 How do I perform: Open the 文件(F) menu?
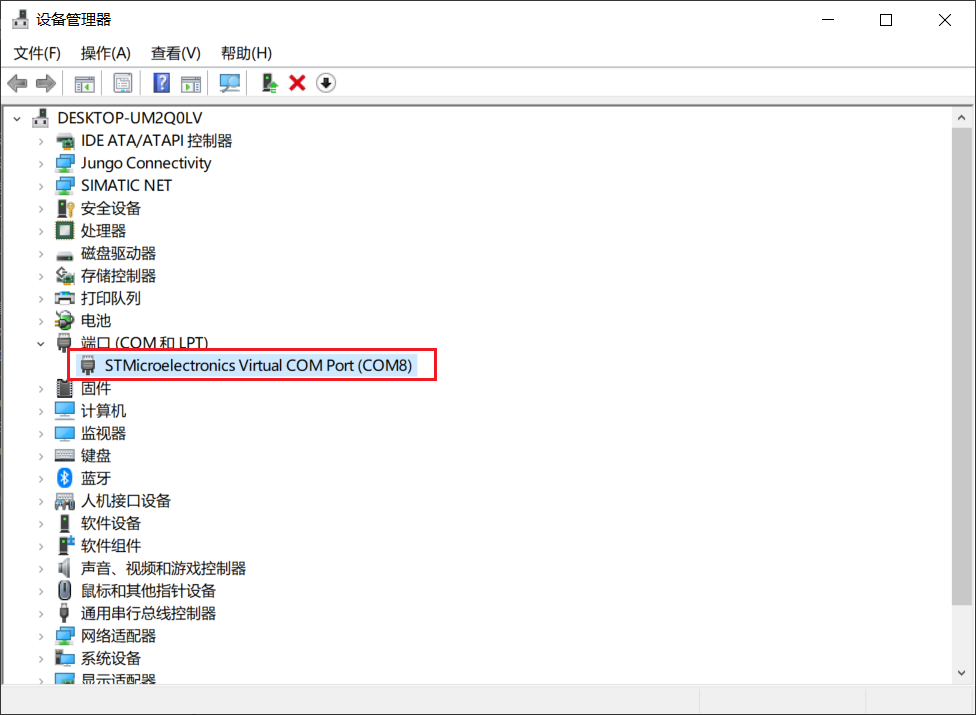click(x=37, y=53)
